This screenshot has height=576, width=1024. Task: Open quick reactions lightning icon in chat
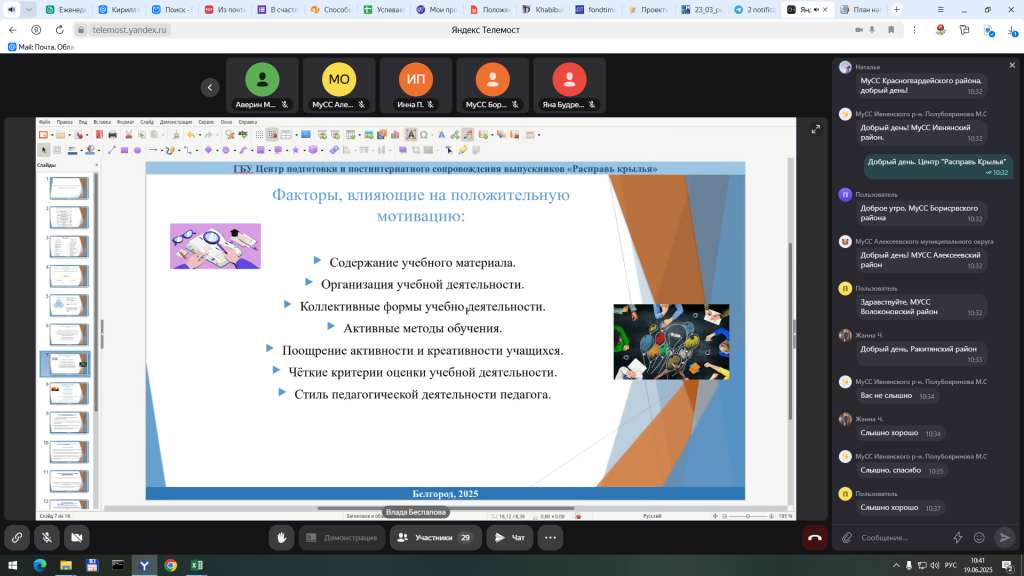pos(957,537)
